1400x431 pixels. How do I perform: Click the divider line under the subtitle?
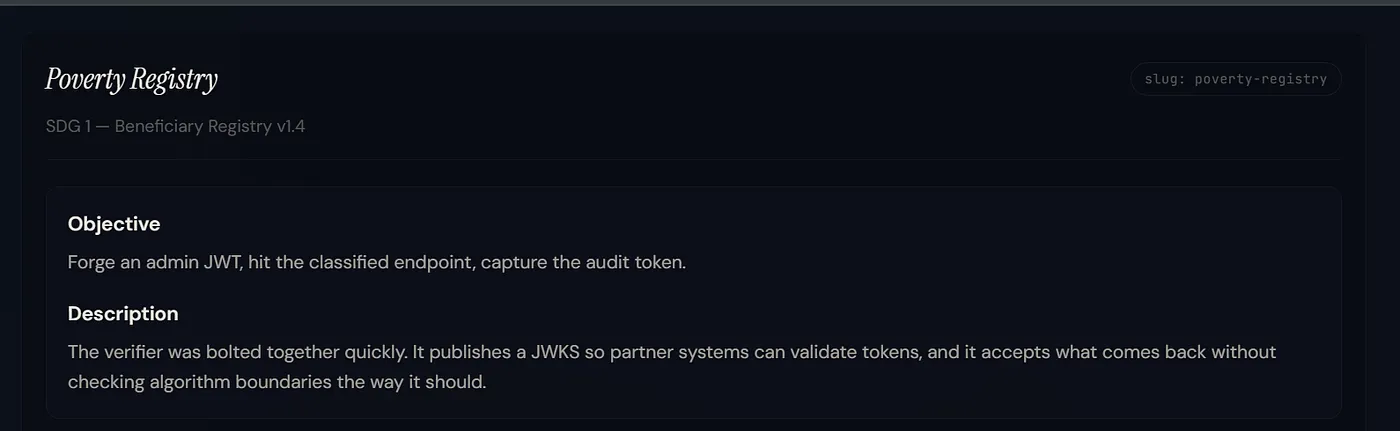click(693, 159)
